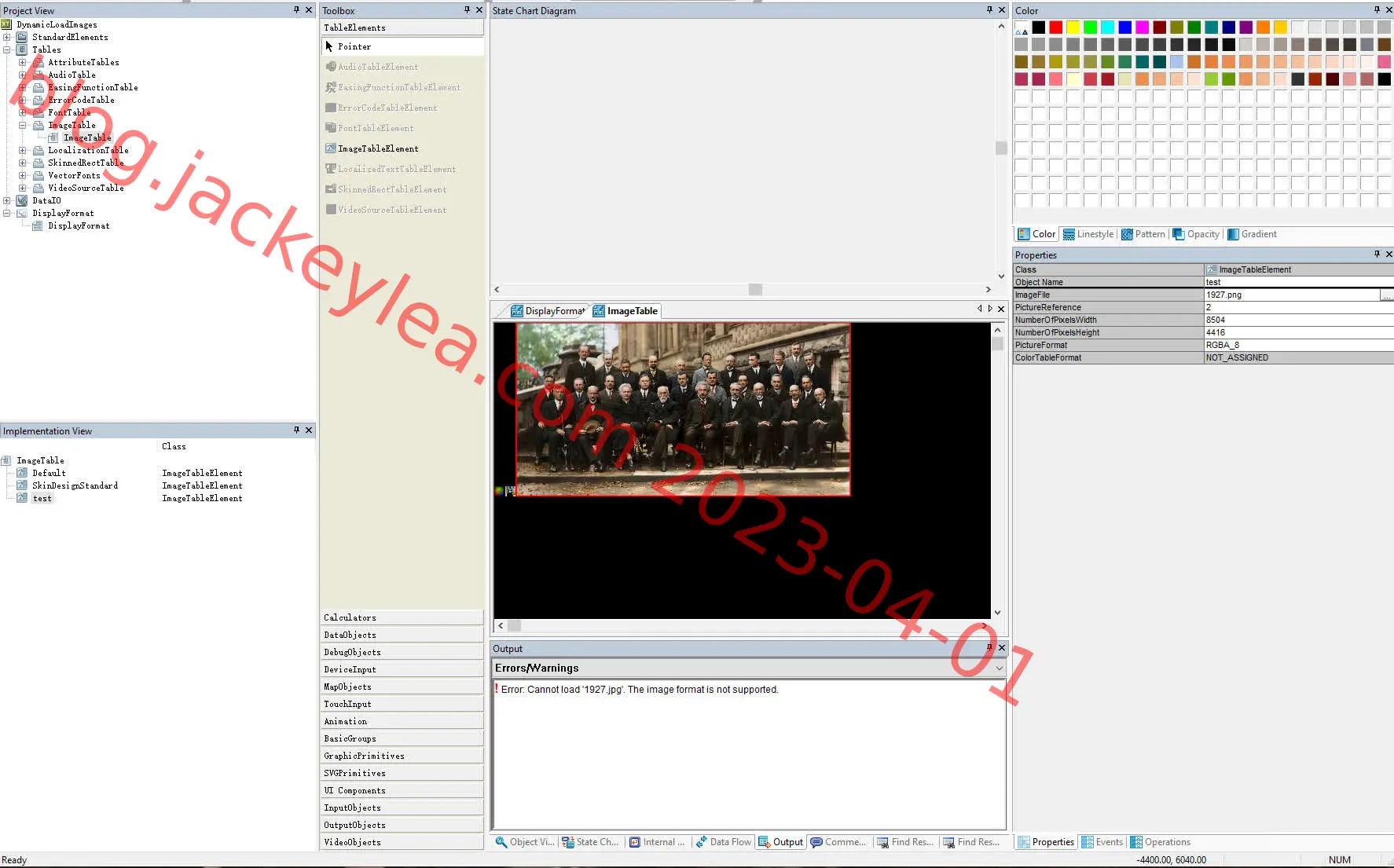Switch to the Linestyle tab
1394x868 pixels.
[1088, 234]
